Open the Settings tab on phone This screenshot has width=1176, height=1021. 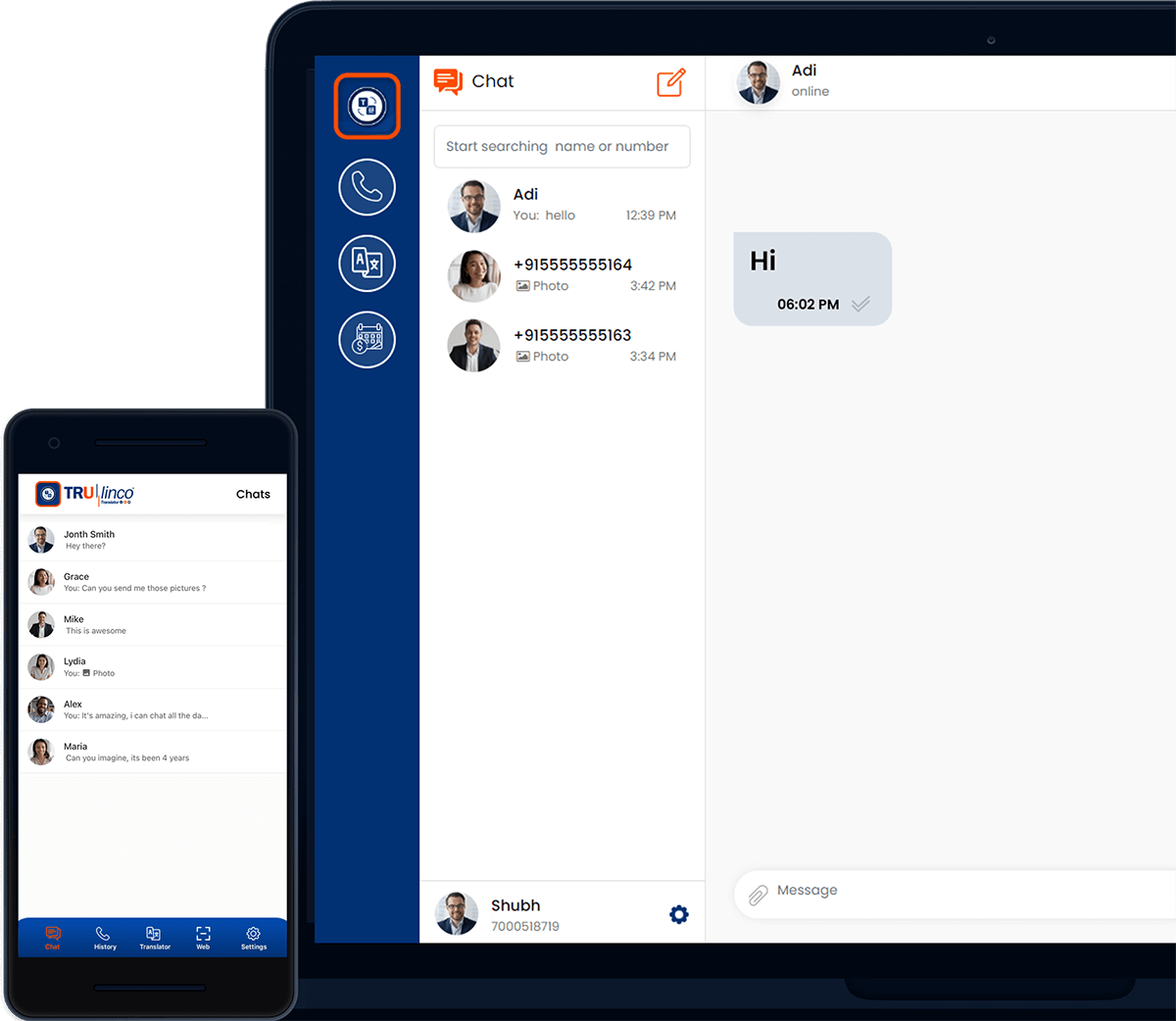pos(253,938)
